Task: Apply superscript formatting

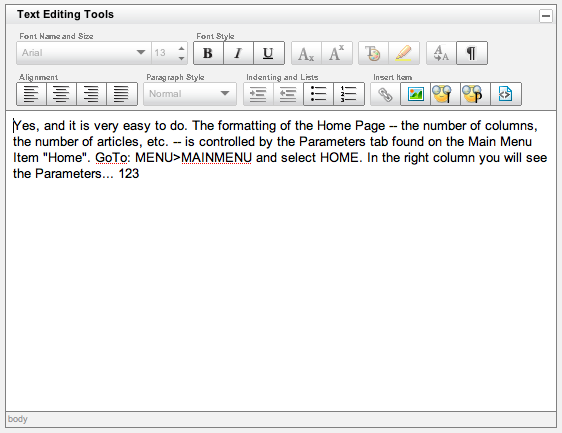Action: click(337, 53)
